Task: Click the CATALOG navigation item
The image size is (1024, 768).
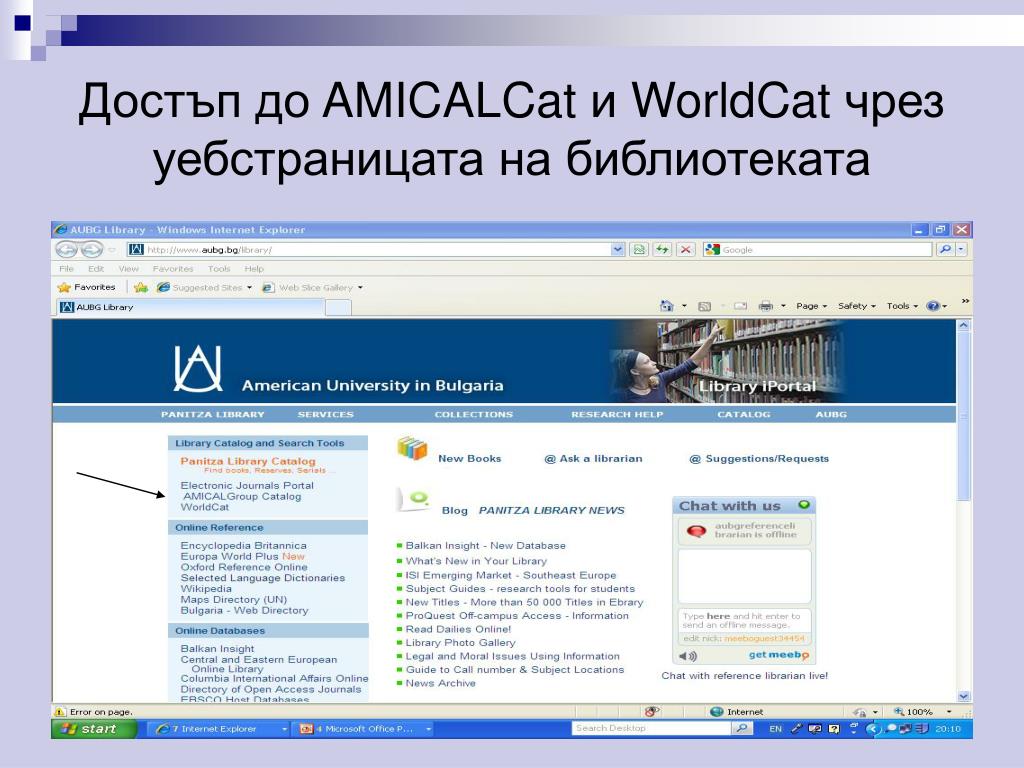Action: tap(743, 414)
